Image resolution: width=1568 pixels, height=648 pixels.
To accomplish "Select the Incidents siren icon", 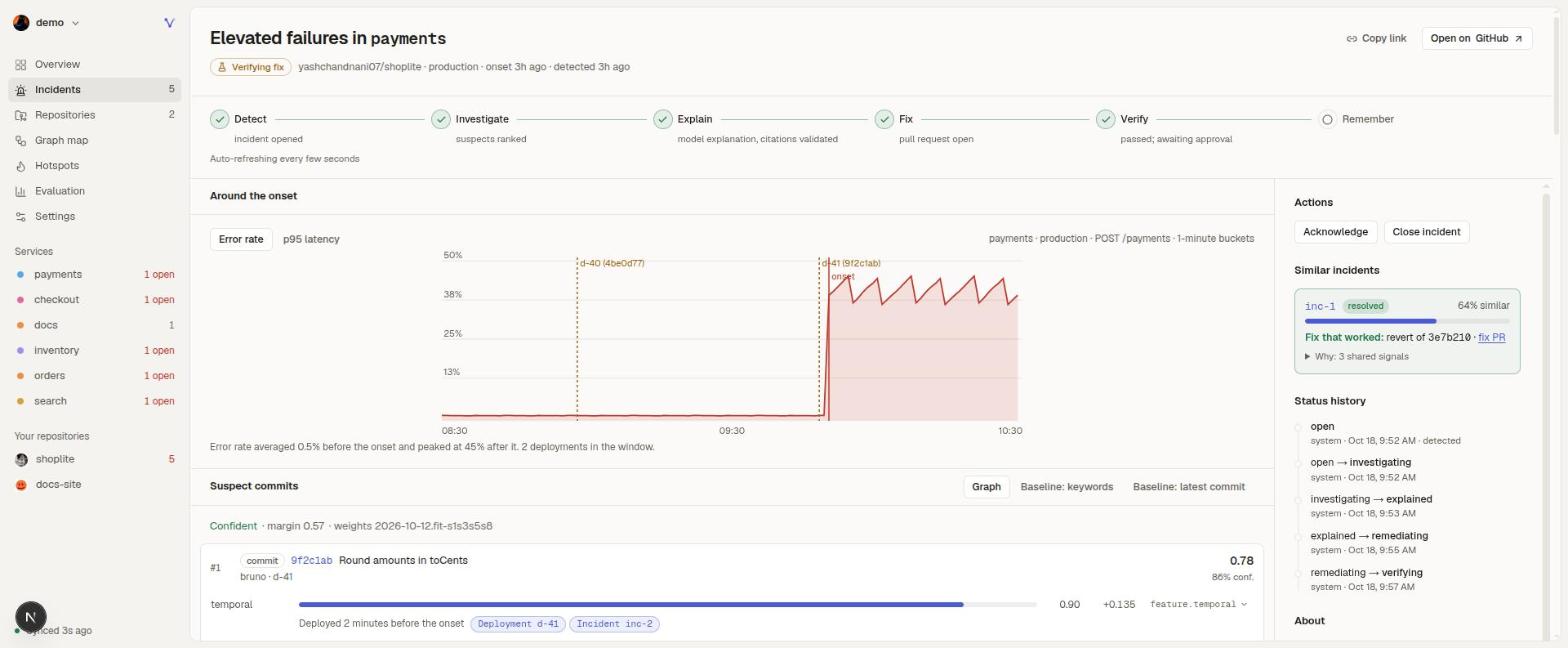I will point(20,90).
